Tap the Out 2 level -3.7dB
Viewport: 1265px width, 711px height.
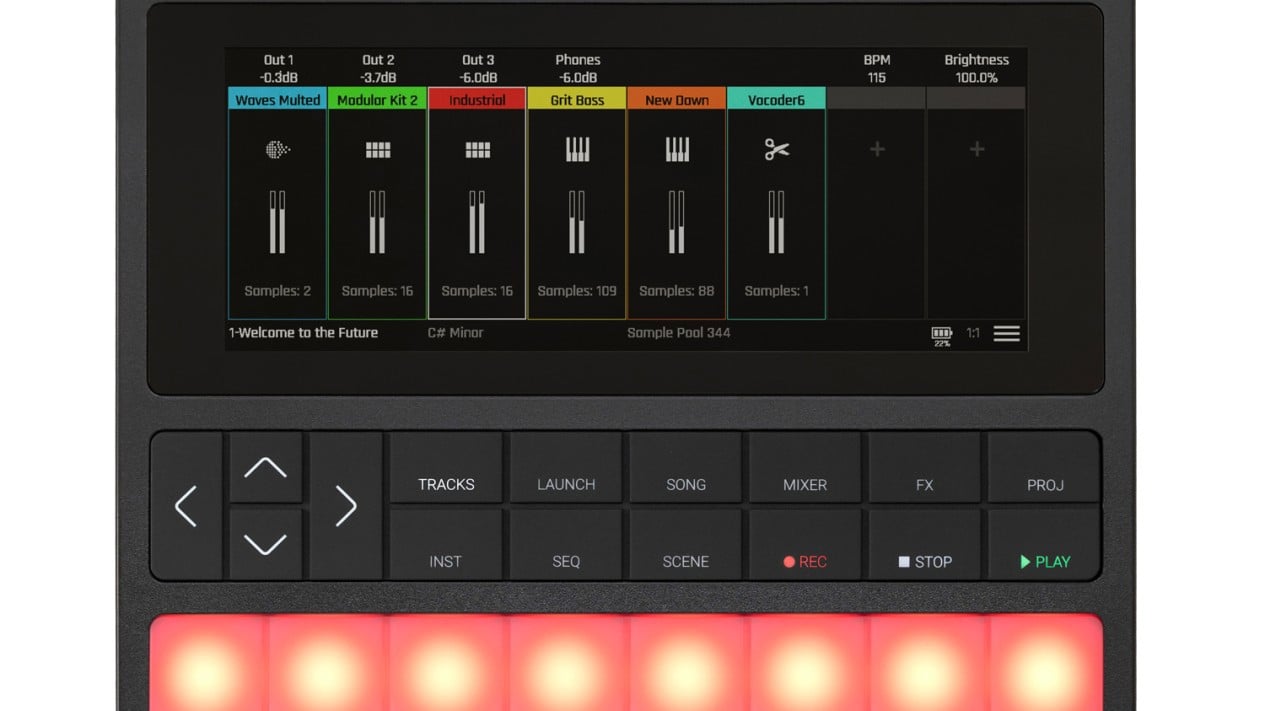coord(378,78)
